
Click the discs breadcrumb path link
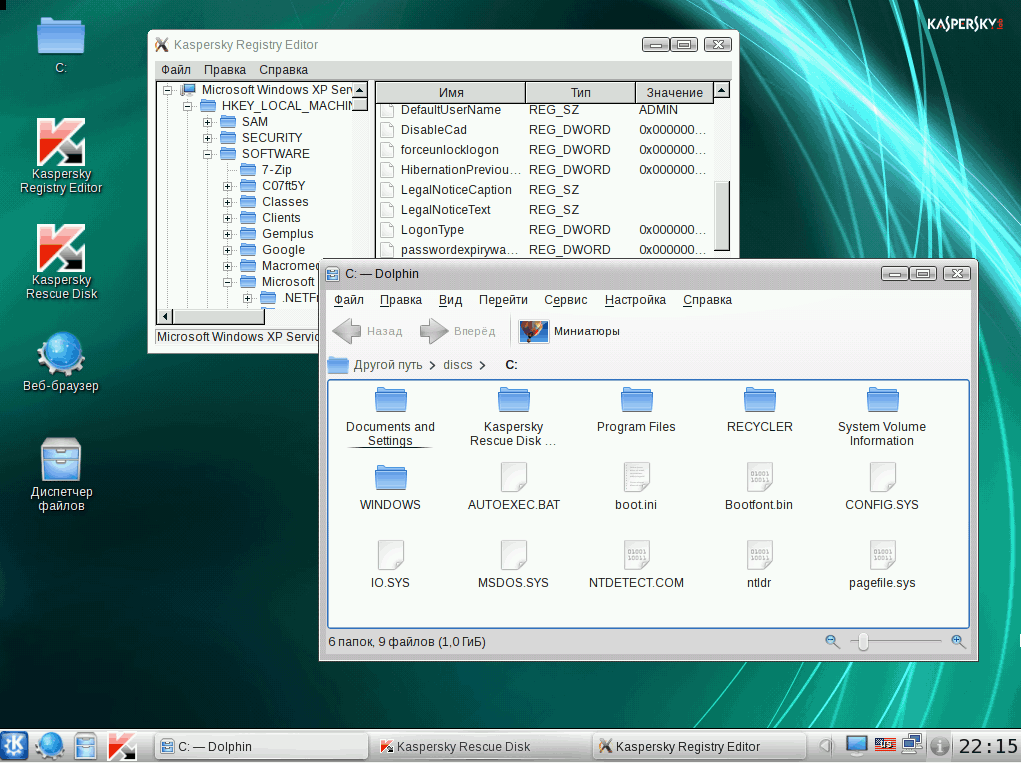(x=458, y=365)
